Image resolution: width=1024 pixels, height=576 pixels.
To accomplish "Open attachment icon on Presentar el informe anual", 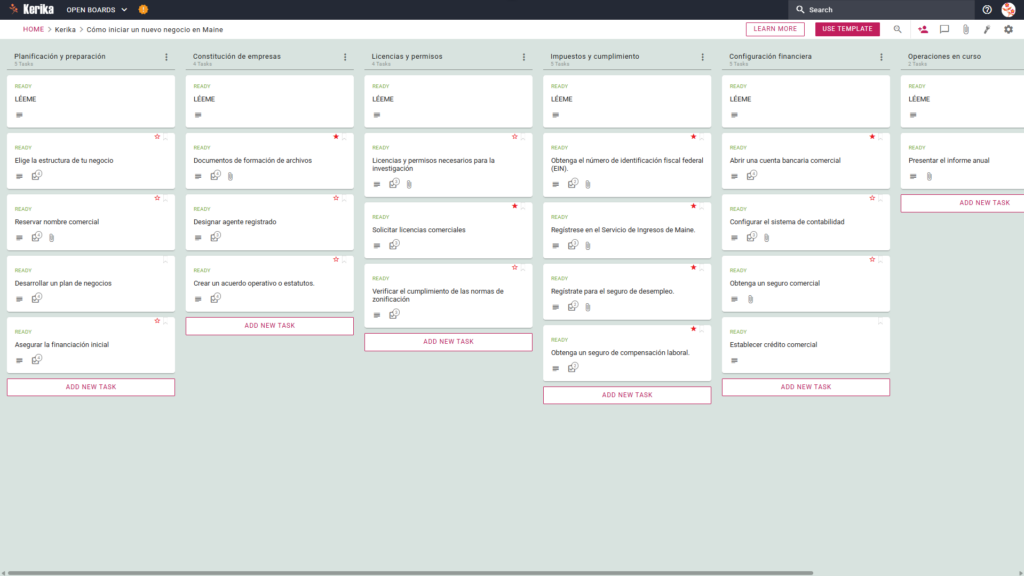I will [x=929, y=176].
